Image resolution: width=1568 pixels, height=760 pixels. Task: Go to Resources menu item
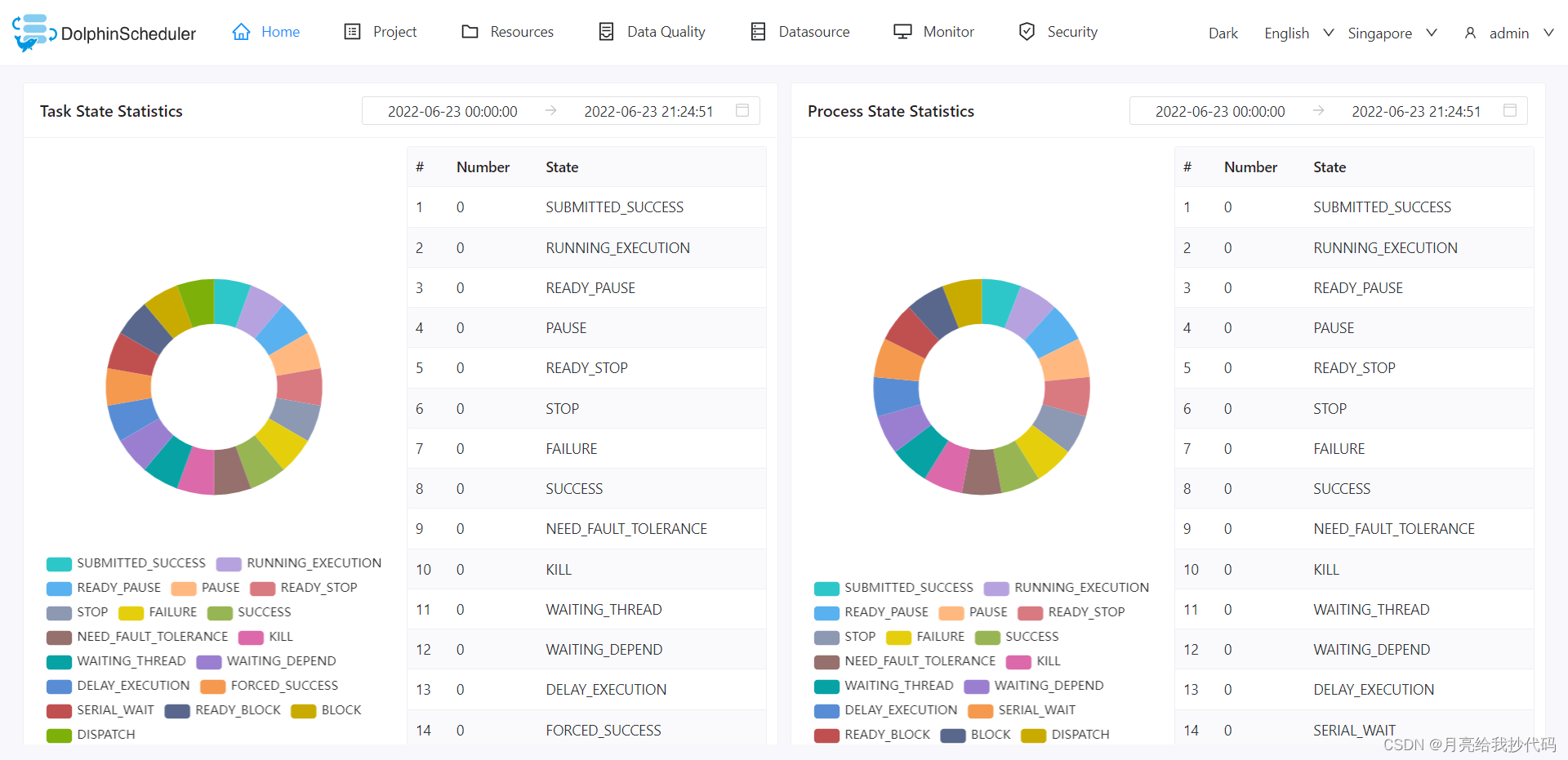point(507,32)
